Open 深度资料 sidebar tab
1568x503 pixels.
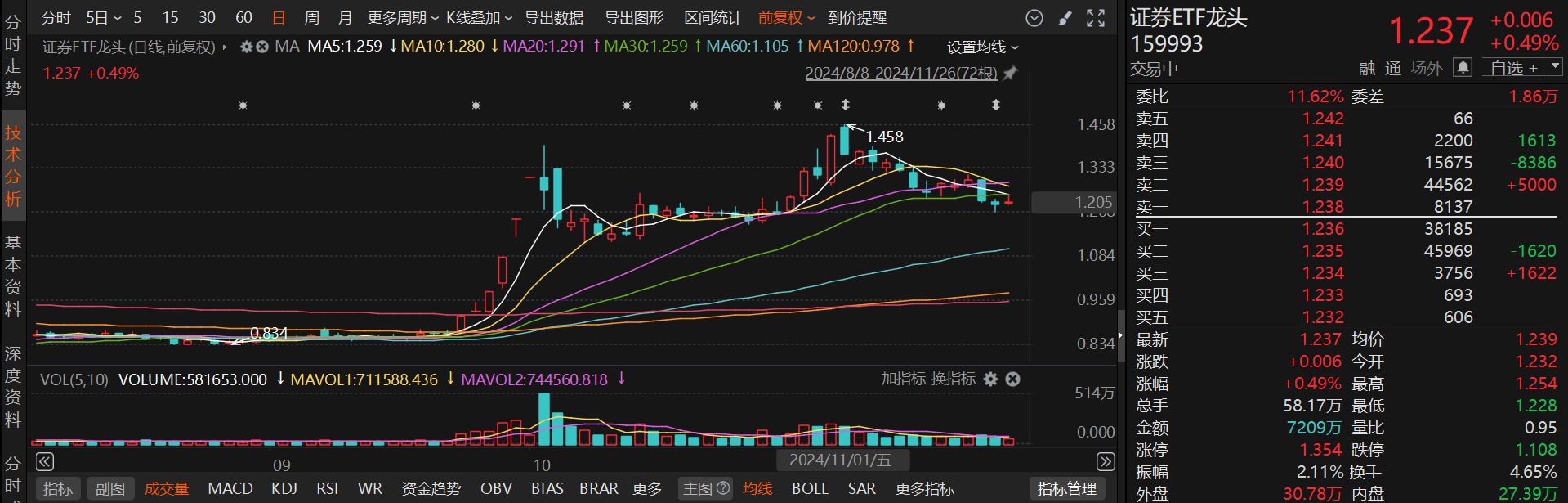13,387
